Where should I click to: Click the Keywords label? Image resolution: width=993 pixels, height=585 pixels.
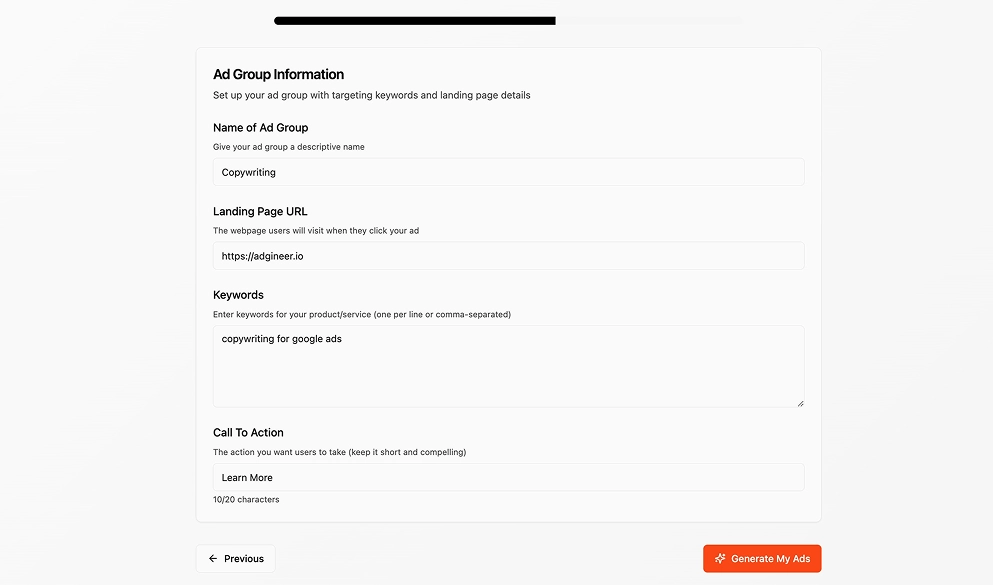[238, 295]
